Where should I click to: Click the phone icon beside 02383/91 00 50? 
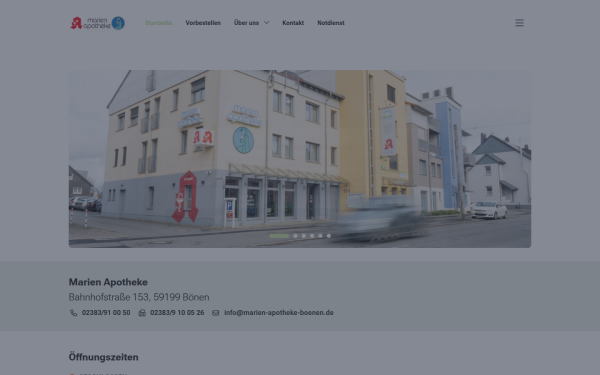point(73,313)
